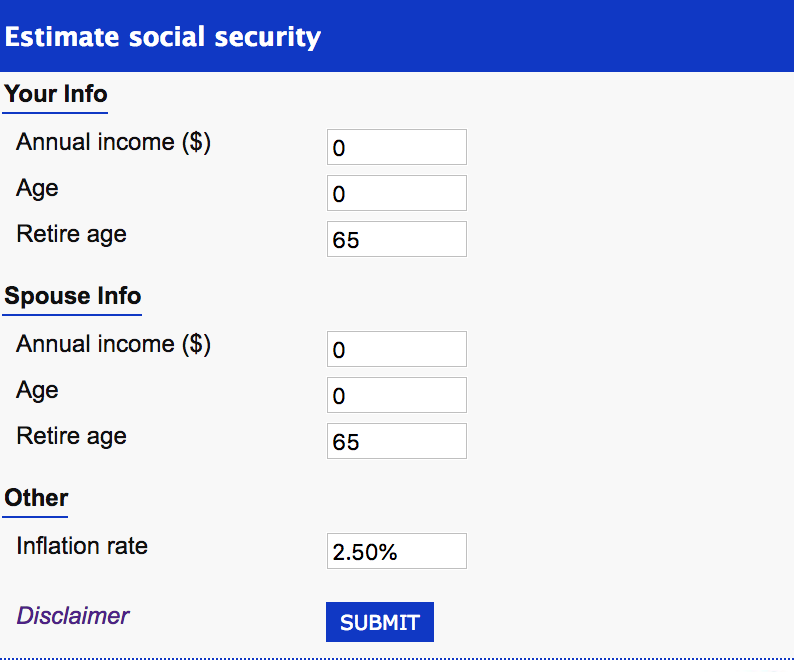Image resolution: width=794 pixels, height=672 pixels.
Task: Click the Inflation rate input showing 2.50%
Action: tap(396, 551)
